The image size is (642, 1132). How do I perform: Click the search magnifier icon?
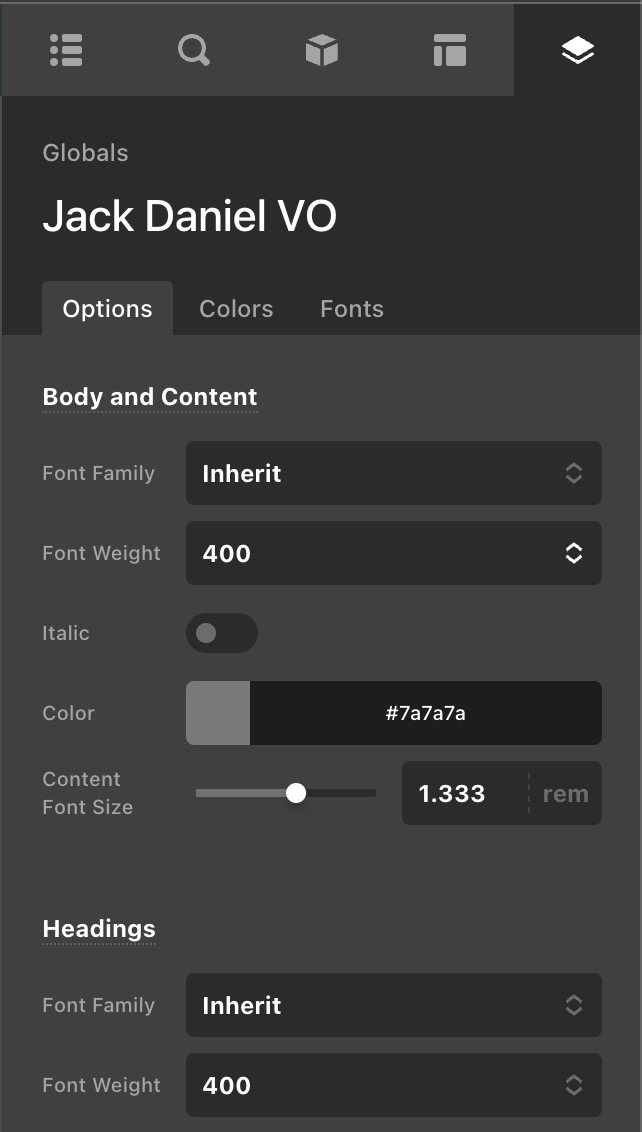coord(194,50)
